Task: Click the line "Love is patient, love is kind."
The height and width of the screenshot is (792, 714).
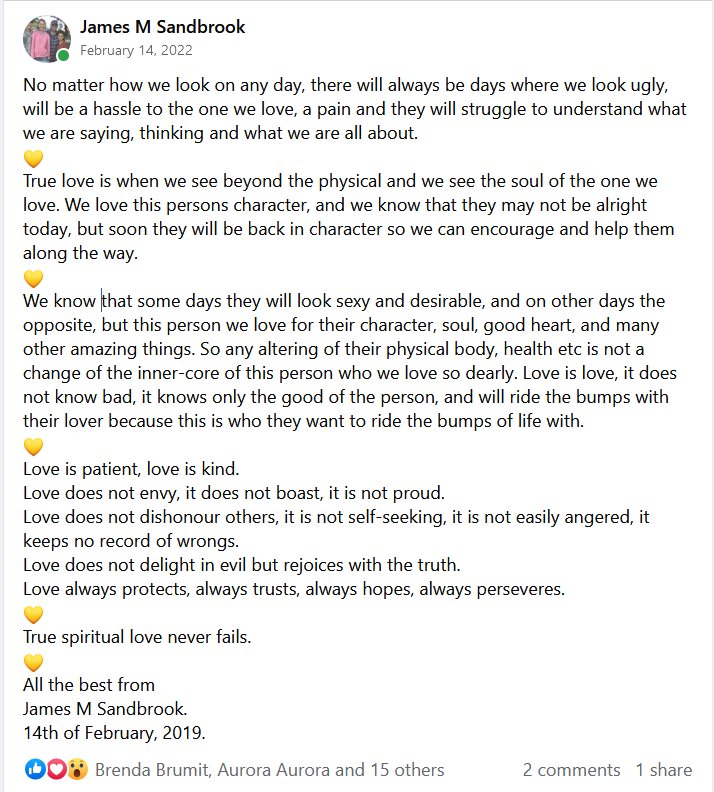Action: [131, 469]
